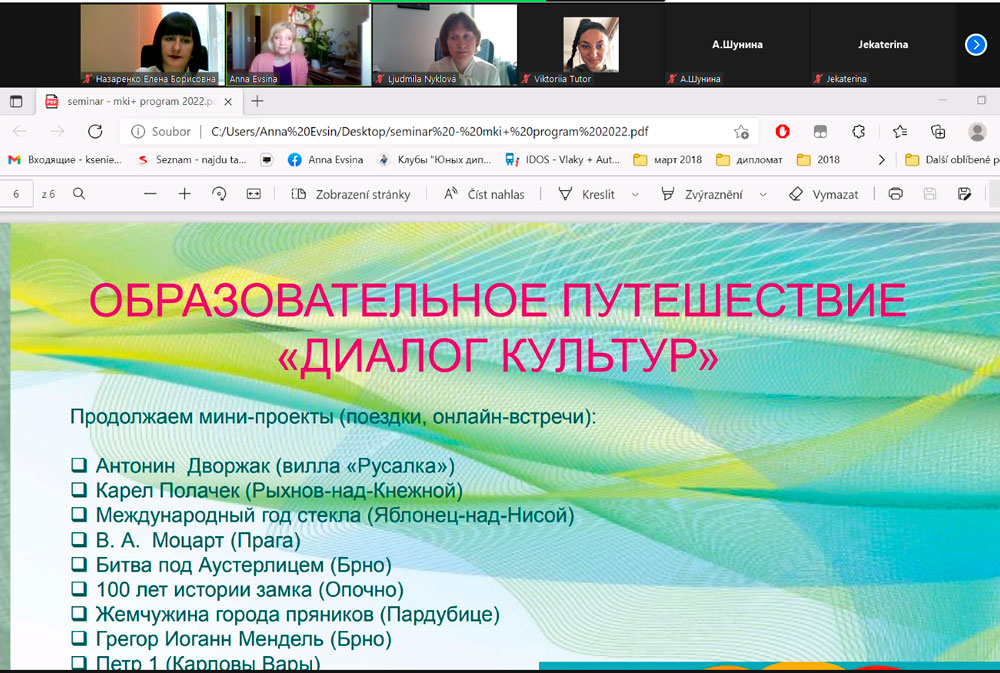The height and width of the screenshot is (673, 1000).
Task: Rotate the PDF page
Action: [x=219, y=194]
